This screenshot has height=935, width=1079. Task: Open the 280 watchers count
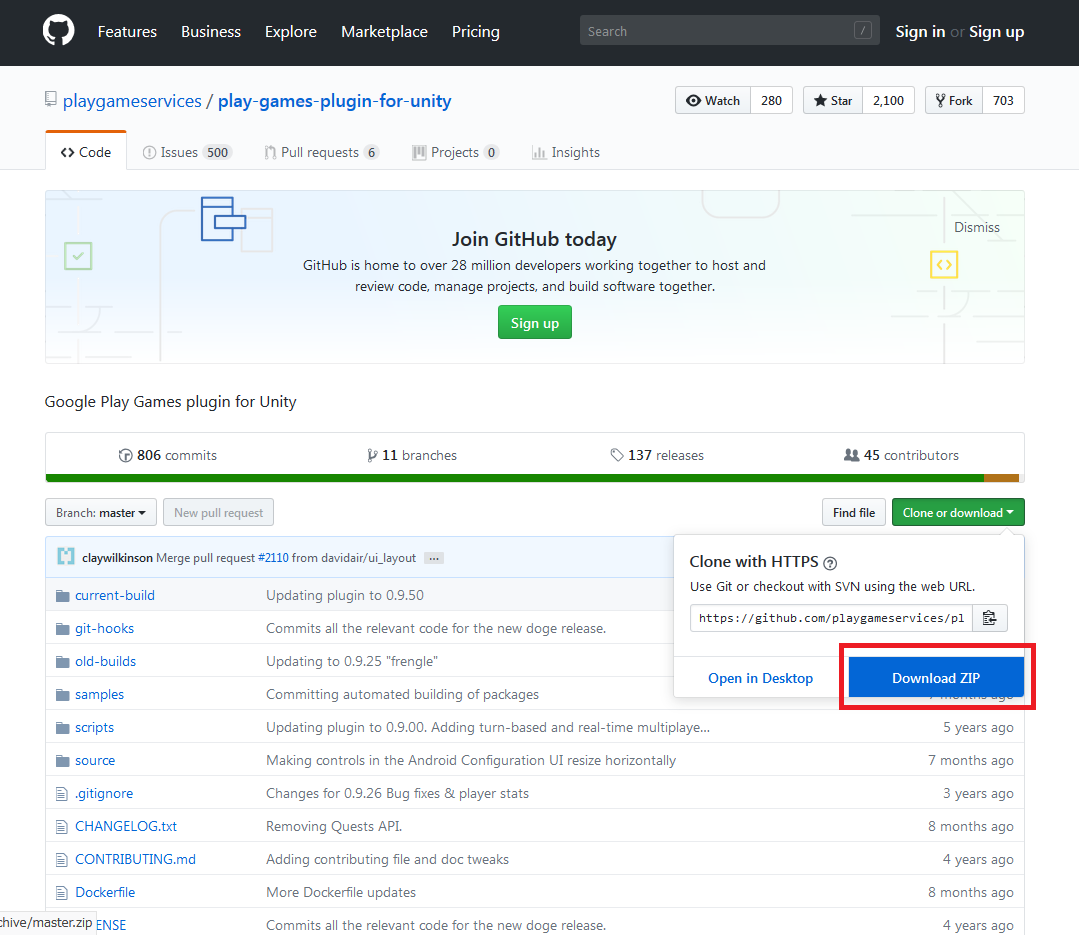(771, 100)
